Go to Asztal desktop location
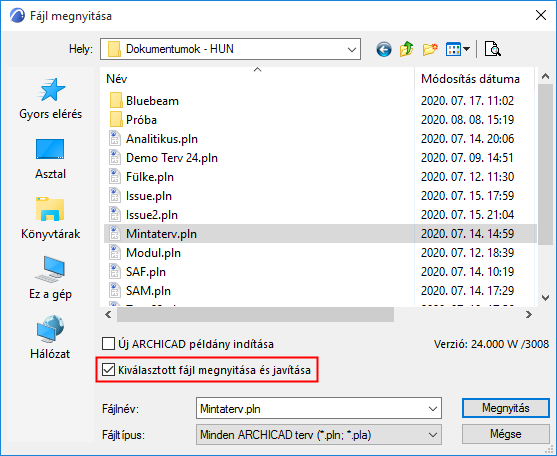The width and height of the screenshot is (557, 456). click(50, 159)
